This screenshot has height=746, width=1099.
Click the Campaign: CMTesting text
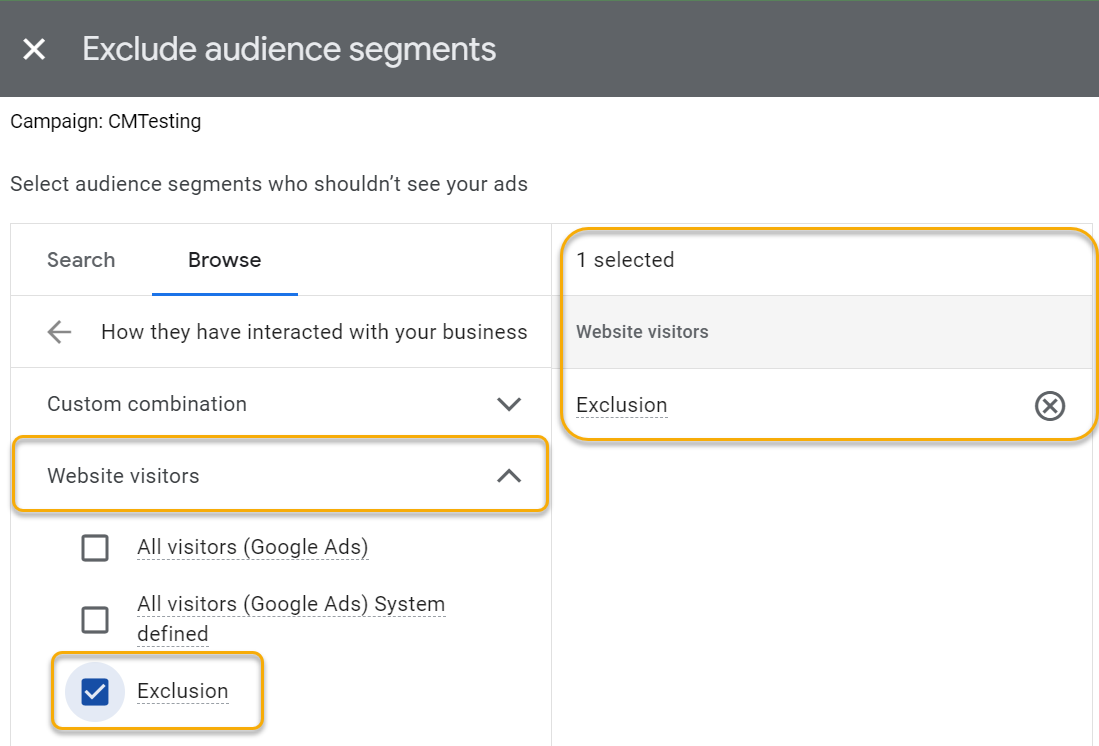(x=105, y=122)
